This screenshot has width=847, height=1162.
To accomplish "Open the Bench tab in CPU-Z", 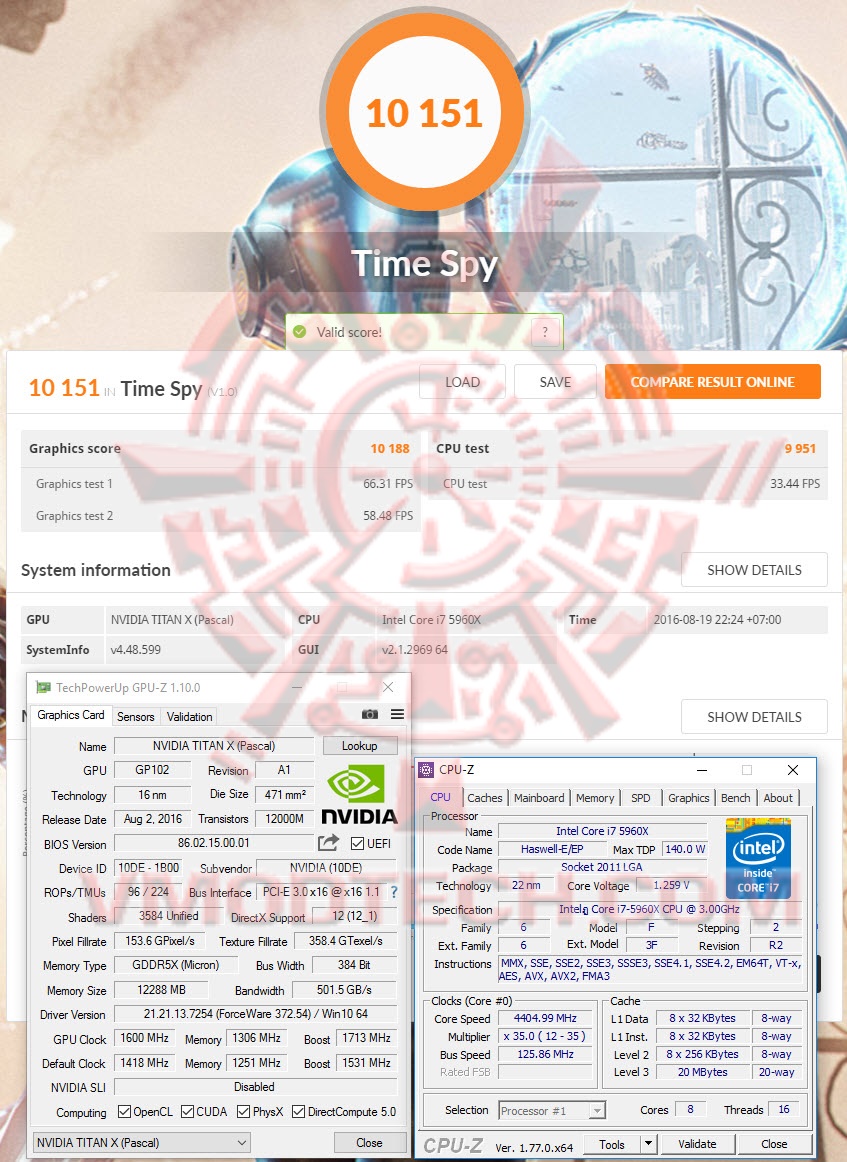I will coord(736,798).
